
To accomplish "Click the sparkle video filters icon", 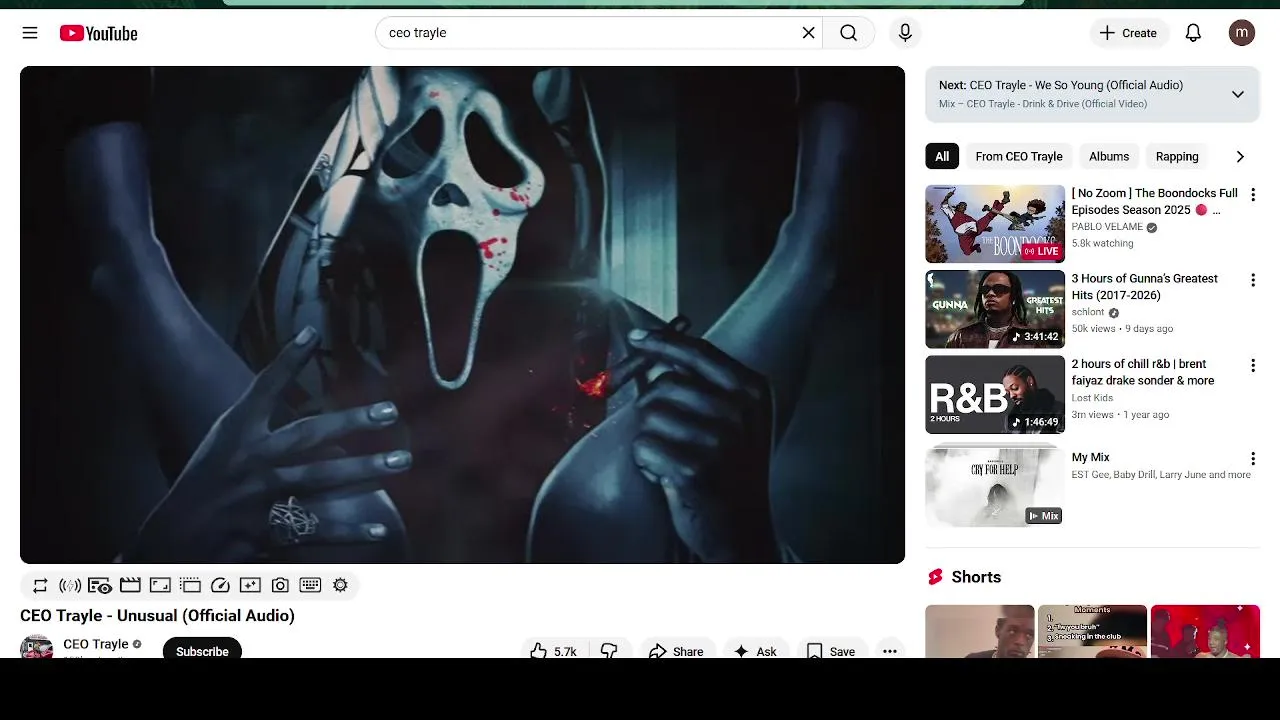I will tap(250, 585).
